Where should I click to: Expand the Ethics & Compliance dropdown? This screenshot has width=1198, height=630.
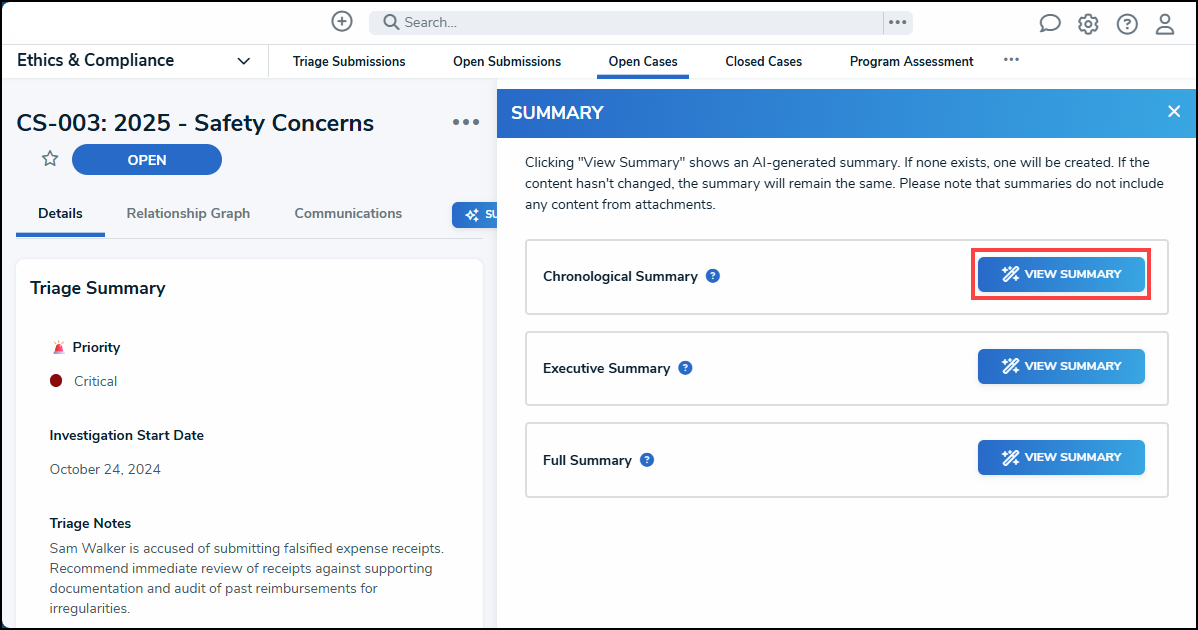243,61
